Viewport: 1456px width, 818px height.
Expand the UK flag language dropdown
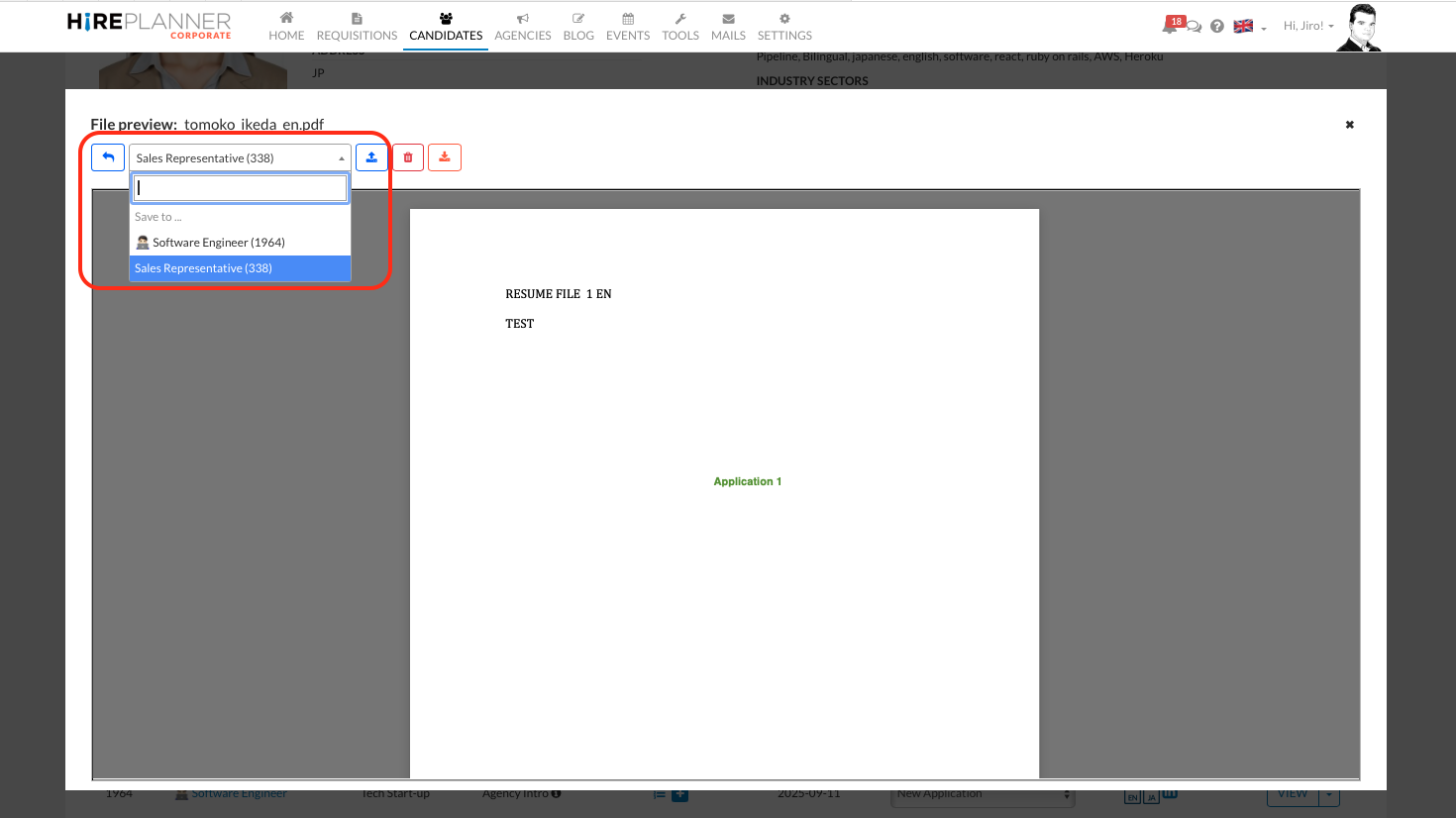(1250, 27)
